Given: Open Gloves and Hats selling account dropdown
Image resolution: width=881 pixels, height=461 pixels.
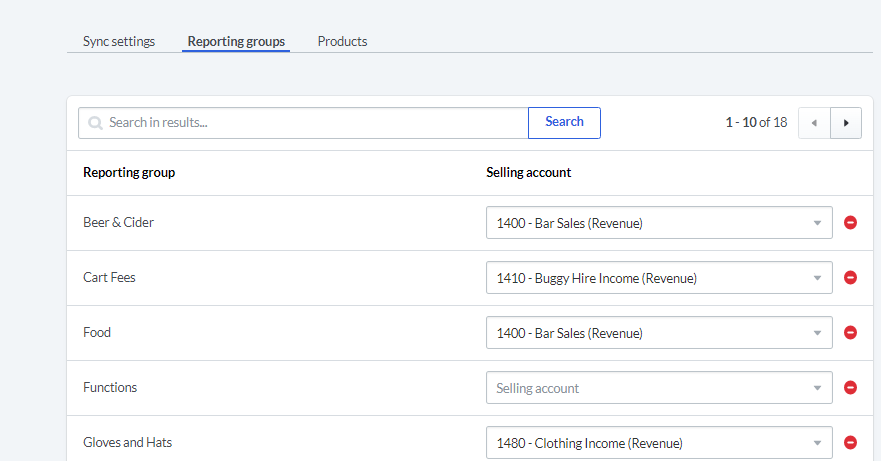Looking at the screenshot, I should pyautogui.click(x=658, y=442).
